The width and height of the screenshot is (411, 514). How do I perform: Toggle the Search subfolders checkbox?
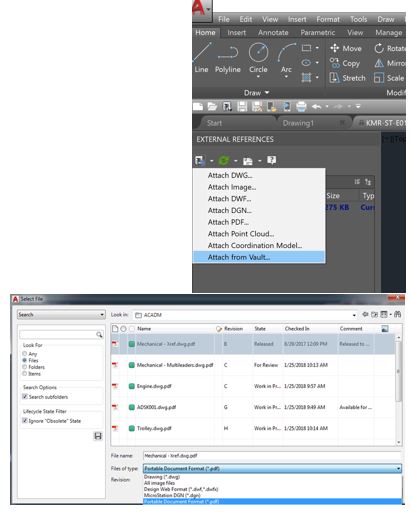[25, 396]
